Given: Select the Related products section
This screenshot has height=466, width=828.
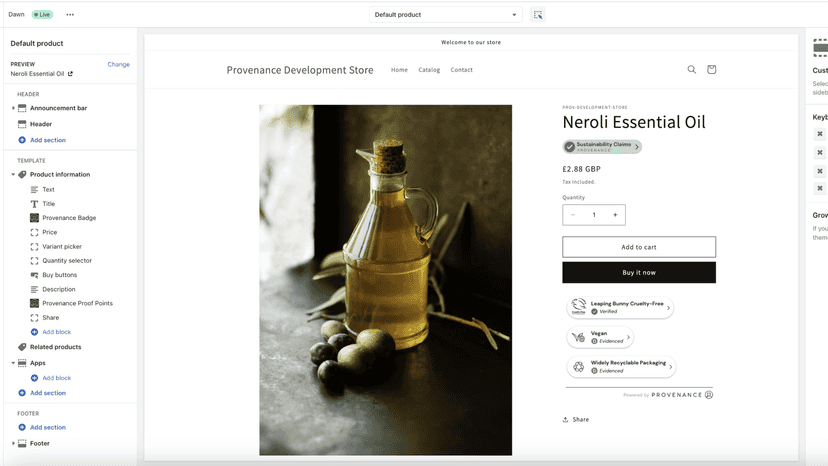Looking at the screenshot, I should coord(55,347).
